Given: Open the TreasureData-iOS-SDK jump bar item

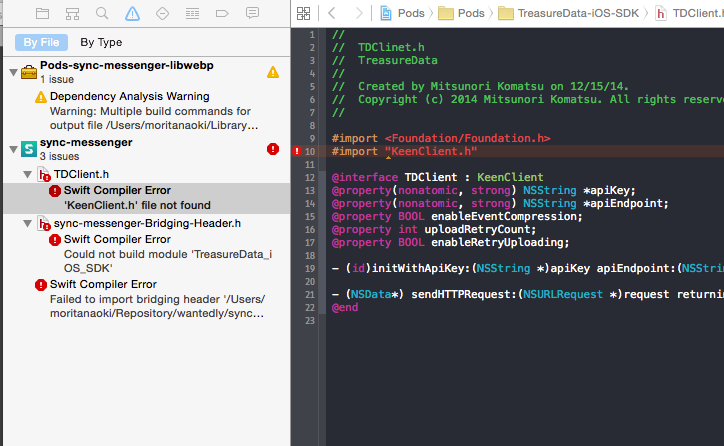Looking at the screenshot, I should [568, 13].
